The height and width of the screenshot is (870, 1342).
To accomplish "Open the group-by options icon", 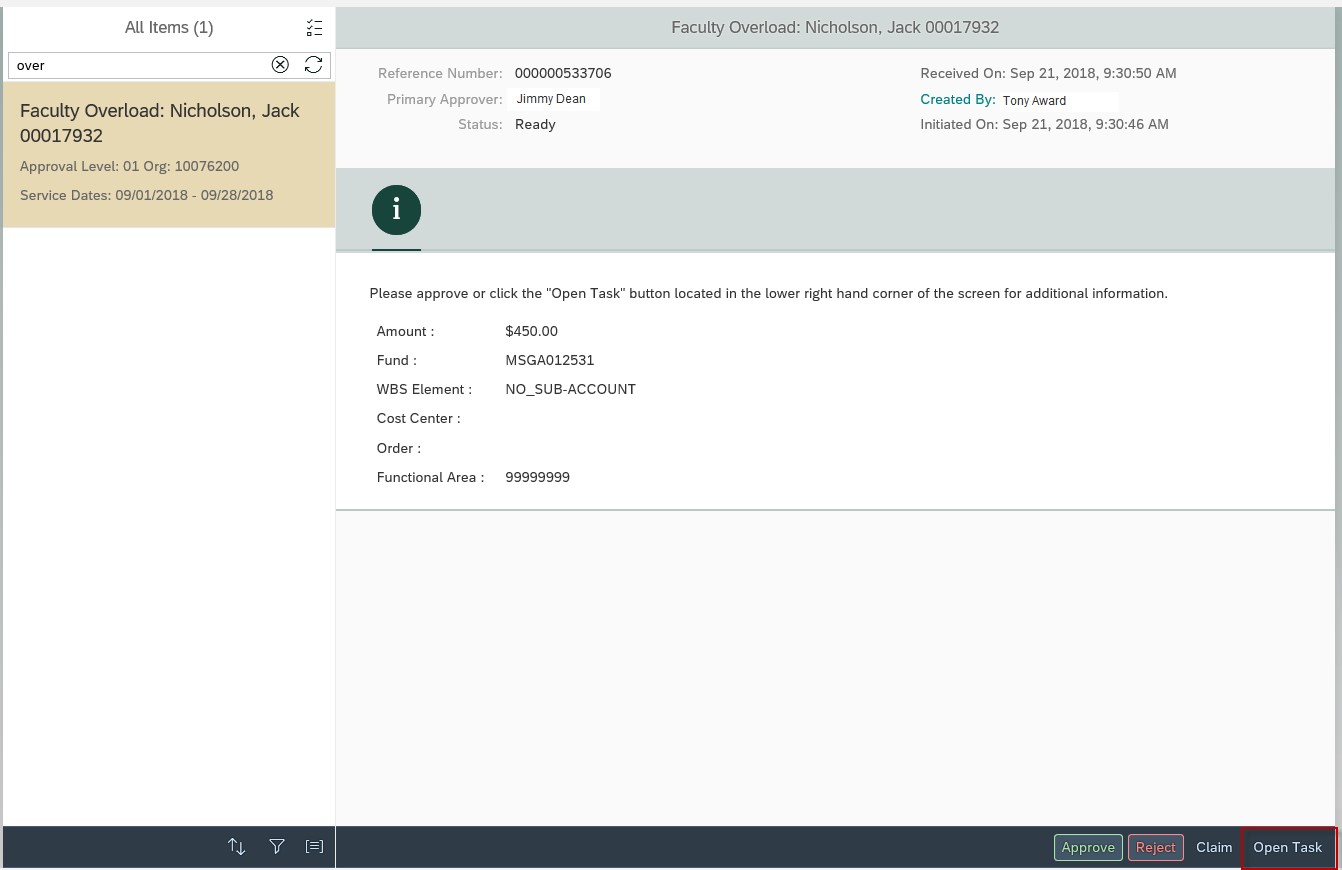I will pyautogui.click(x=314, y=847).
